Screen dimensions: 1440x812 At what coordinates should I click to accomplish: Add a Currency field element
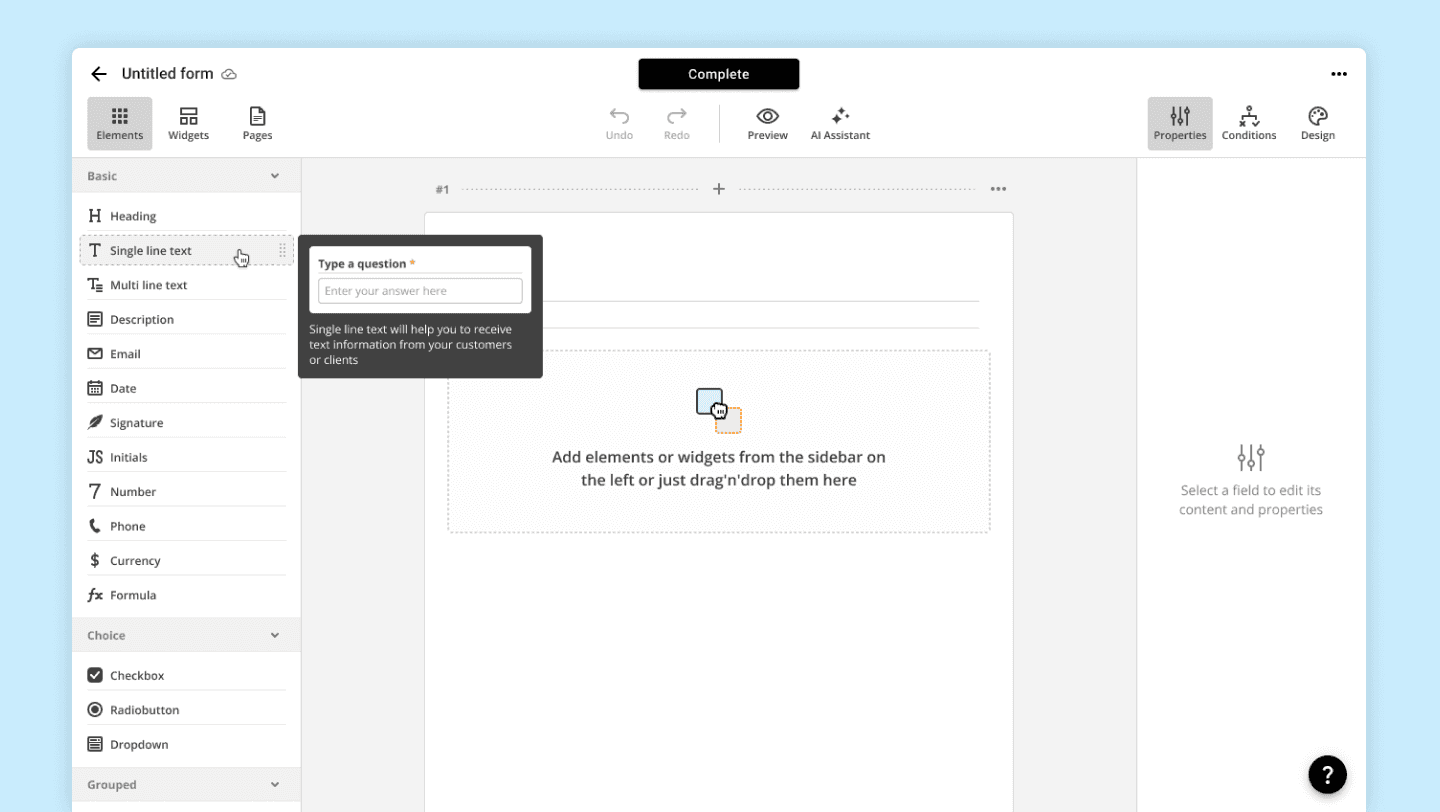[186, 561]
